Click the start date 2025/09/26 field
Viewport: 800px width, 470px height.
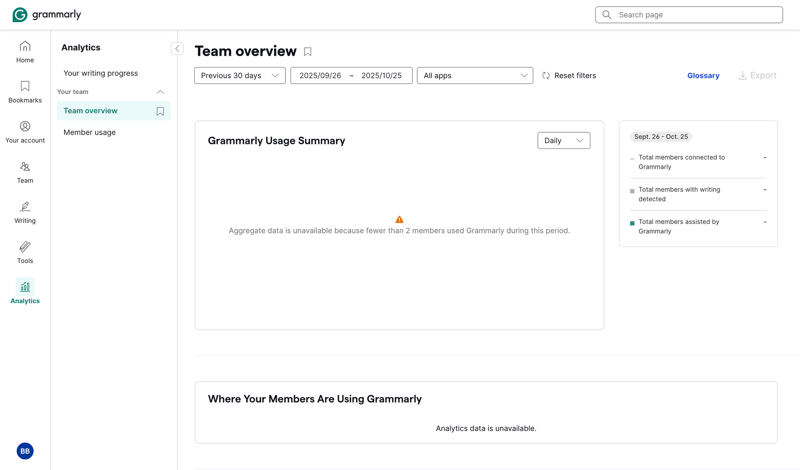point(320,76)
